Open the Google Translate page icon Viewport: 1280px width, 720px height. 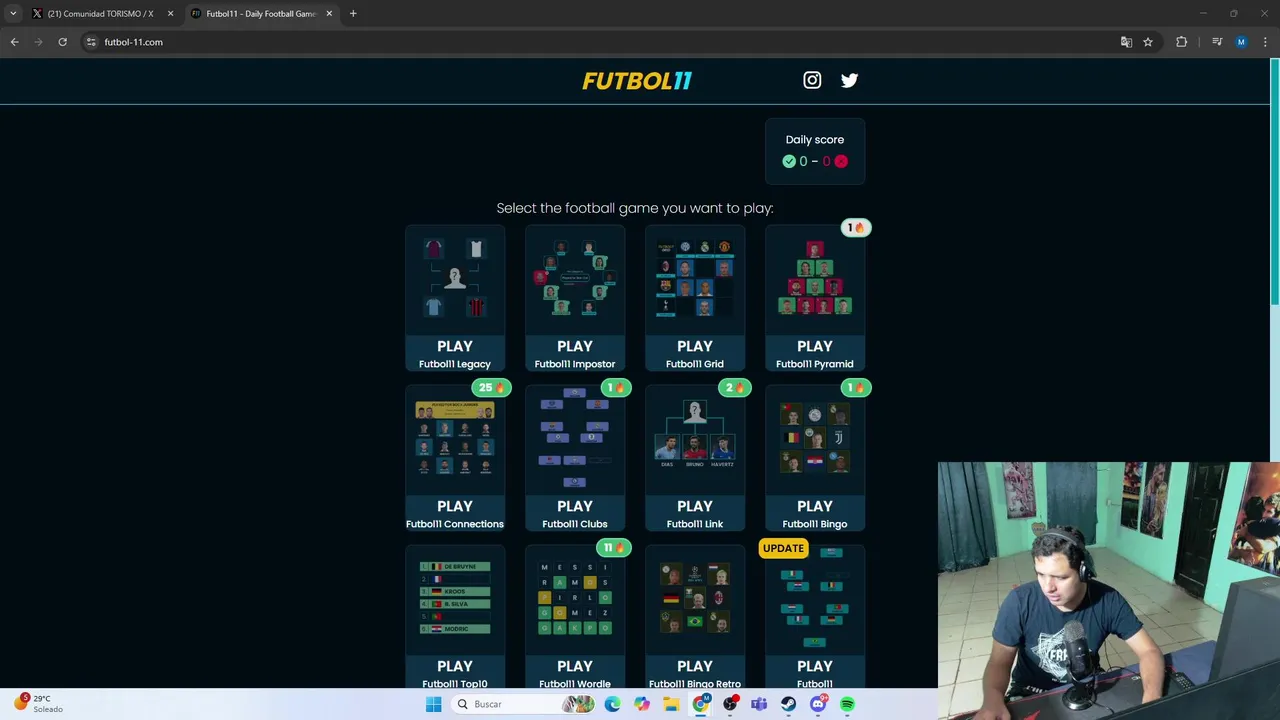(x=1126, y=42)
